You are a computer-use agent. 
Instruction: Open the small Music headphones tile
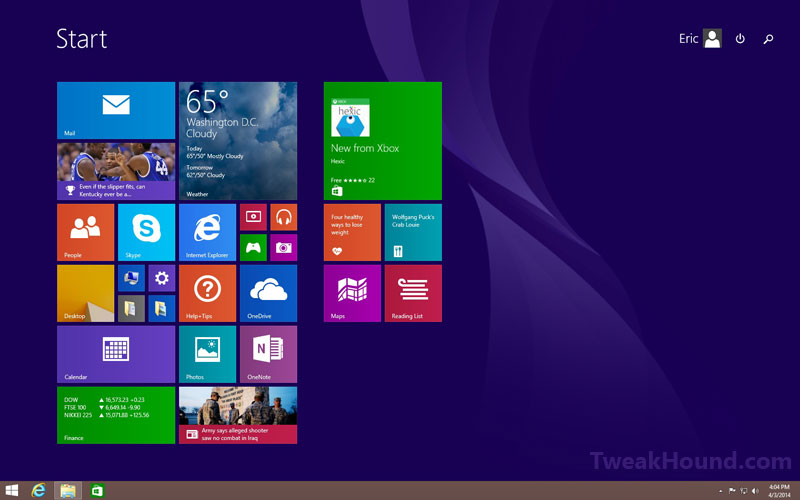coord(284,217)
